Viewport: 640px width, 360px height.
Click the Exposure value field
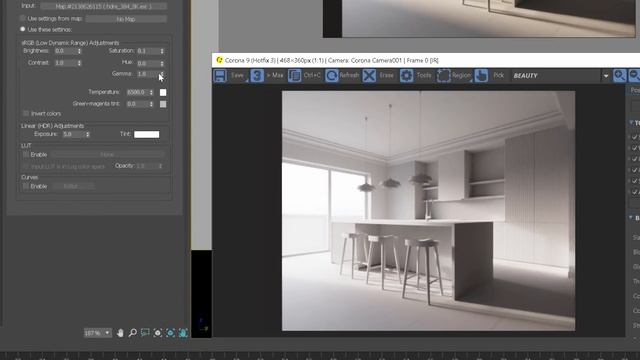click(x=73, y=134)
